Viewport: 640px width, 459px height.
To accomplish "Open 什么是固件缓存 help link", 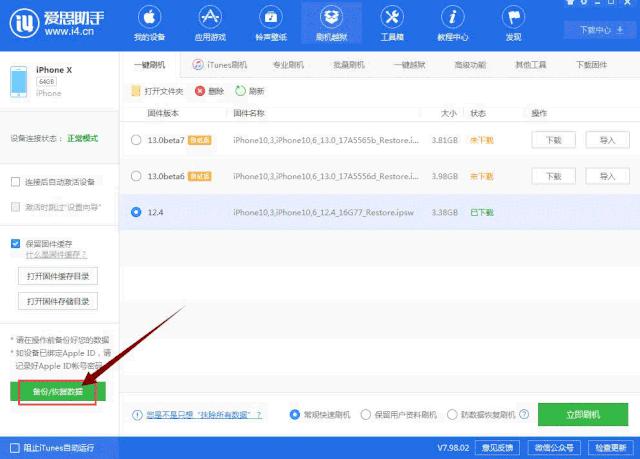I will [56, 255].
